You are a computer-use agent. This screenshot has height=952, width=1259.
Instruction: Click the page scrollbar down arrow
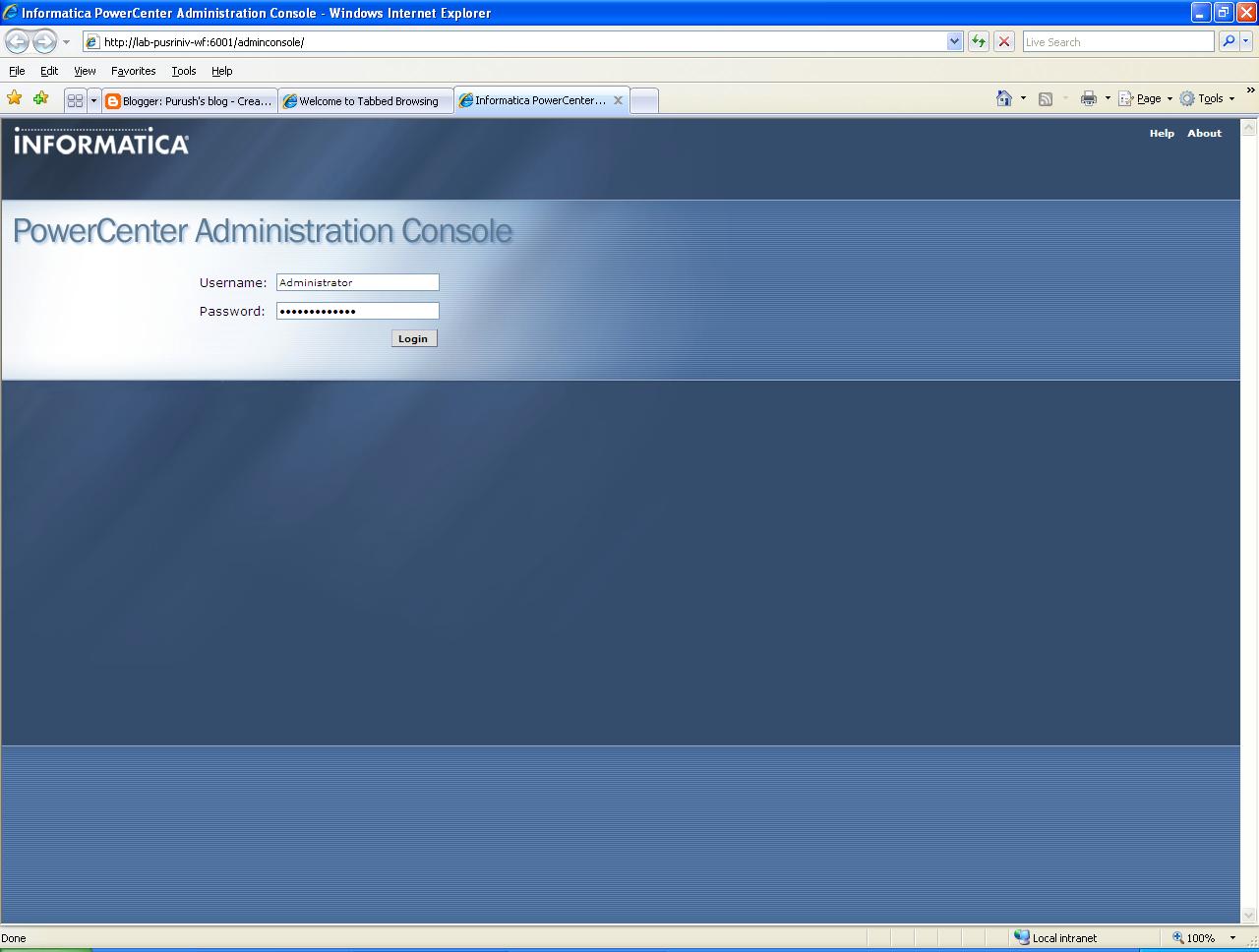[1249, 916]
